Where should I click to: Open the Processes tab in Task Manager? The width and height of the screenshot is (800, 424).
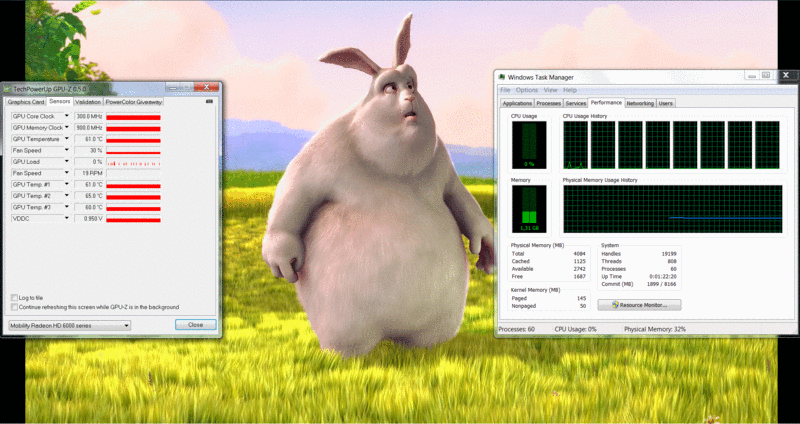click(x=549, y=103)
